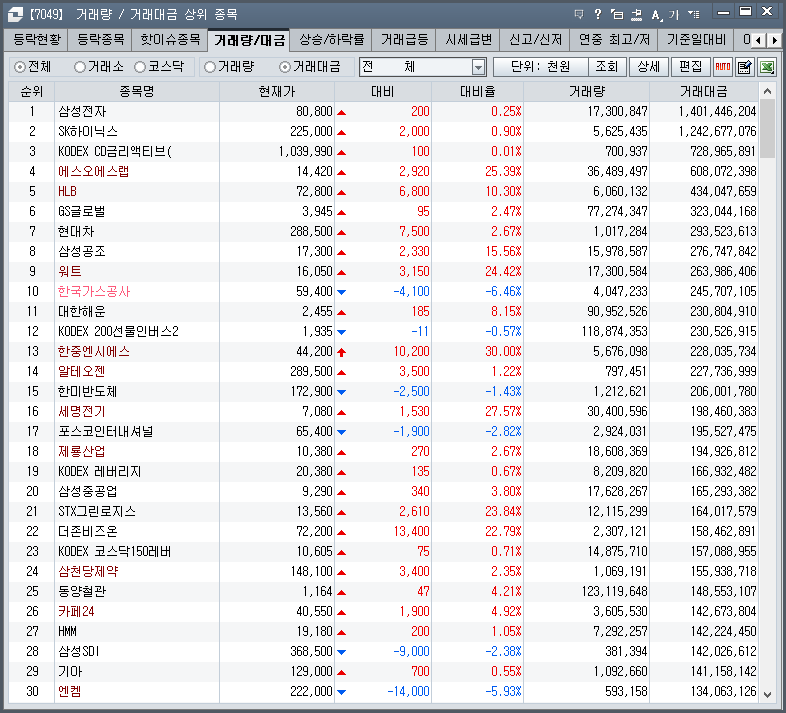The image size is (786, 713).
Task: Select the 더존비즈온 stock name
Action: [87, 531]
